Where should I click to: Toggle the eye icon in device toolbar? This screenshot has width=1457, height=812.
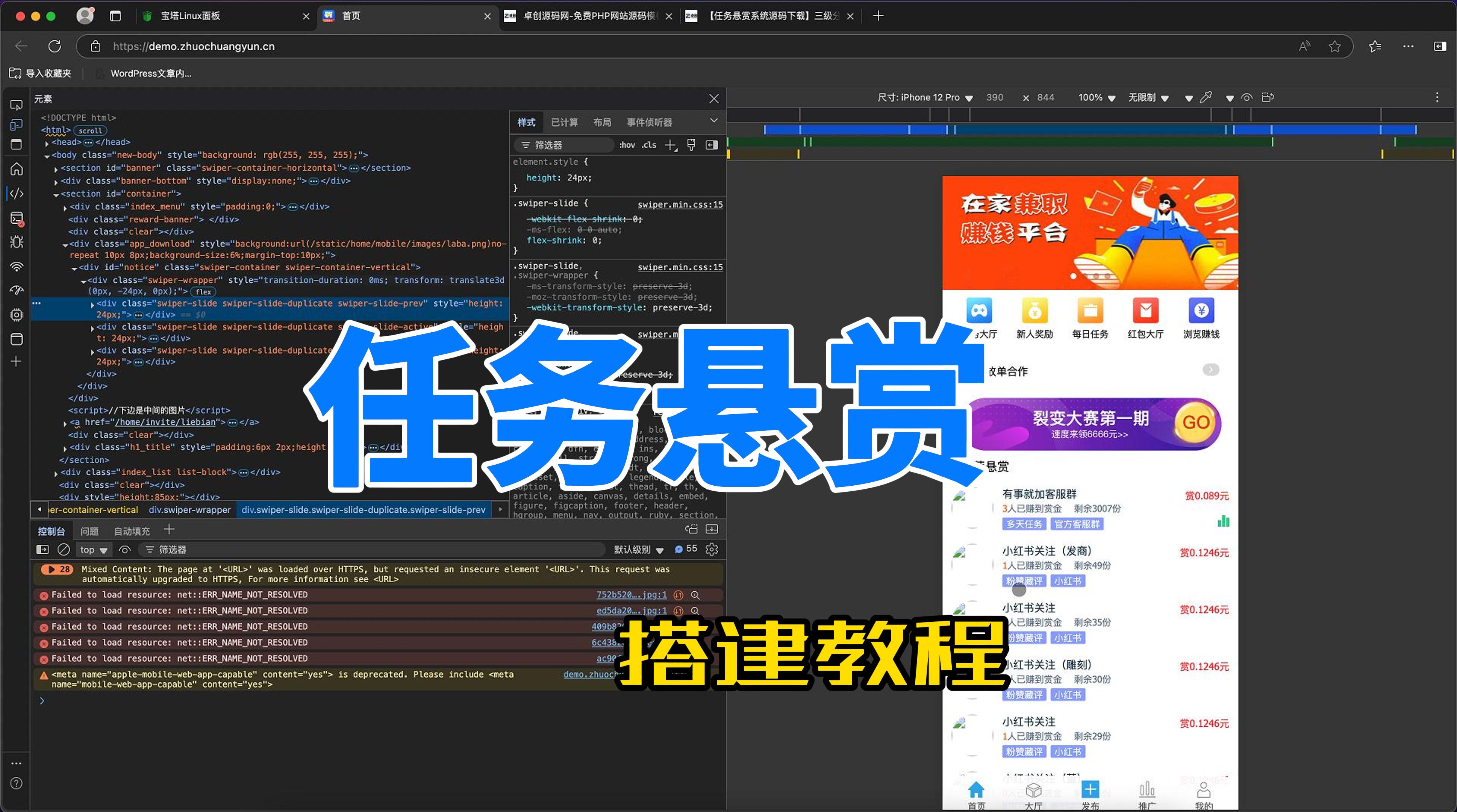[1246, 97]
